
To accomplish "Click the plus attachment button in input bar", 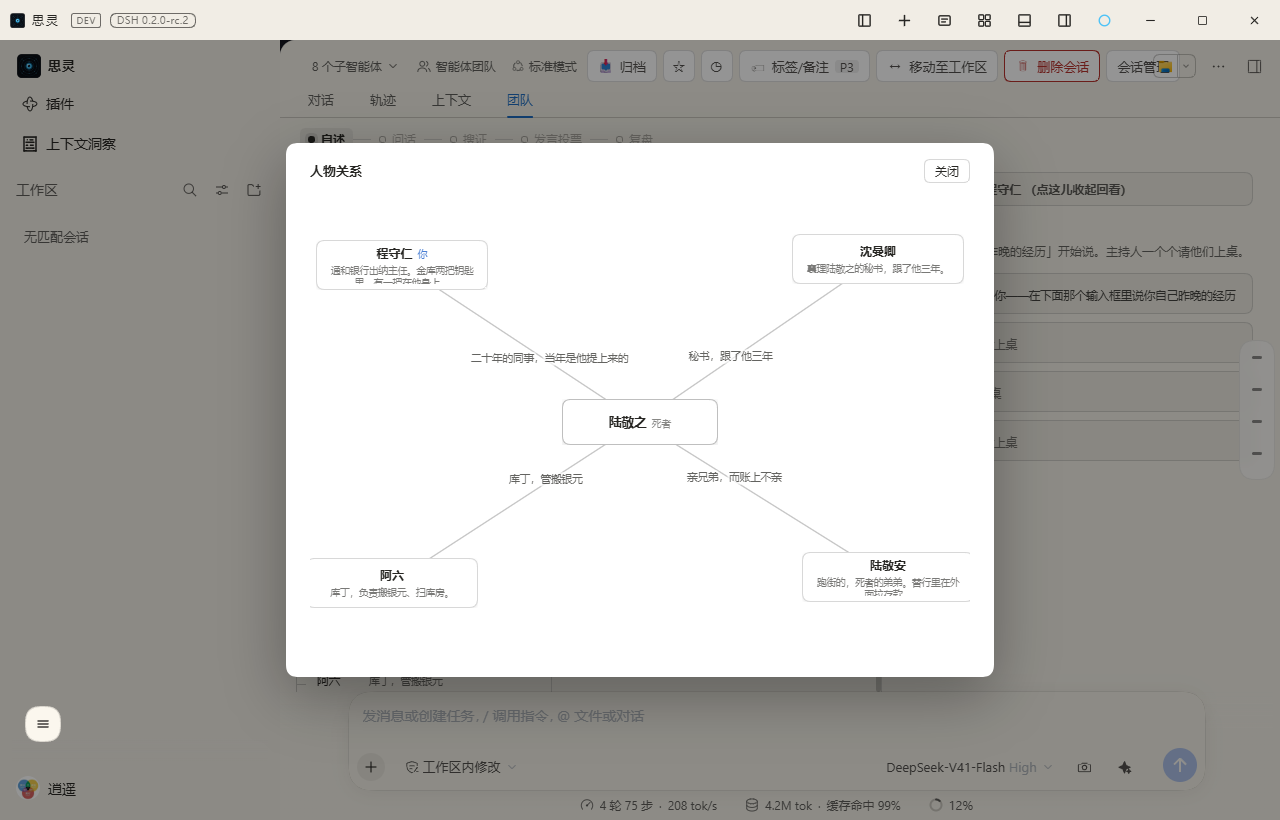I will (371, 767).
